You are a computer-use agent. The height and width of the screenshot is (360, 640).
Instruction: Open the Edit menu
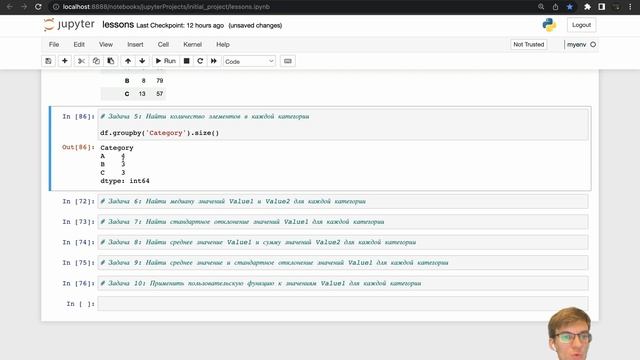pos(79,44)
